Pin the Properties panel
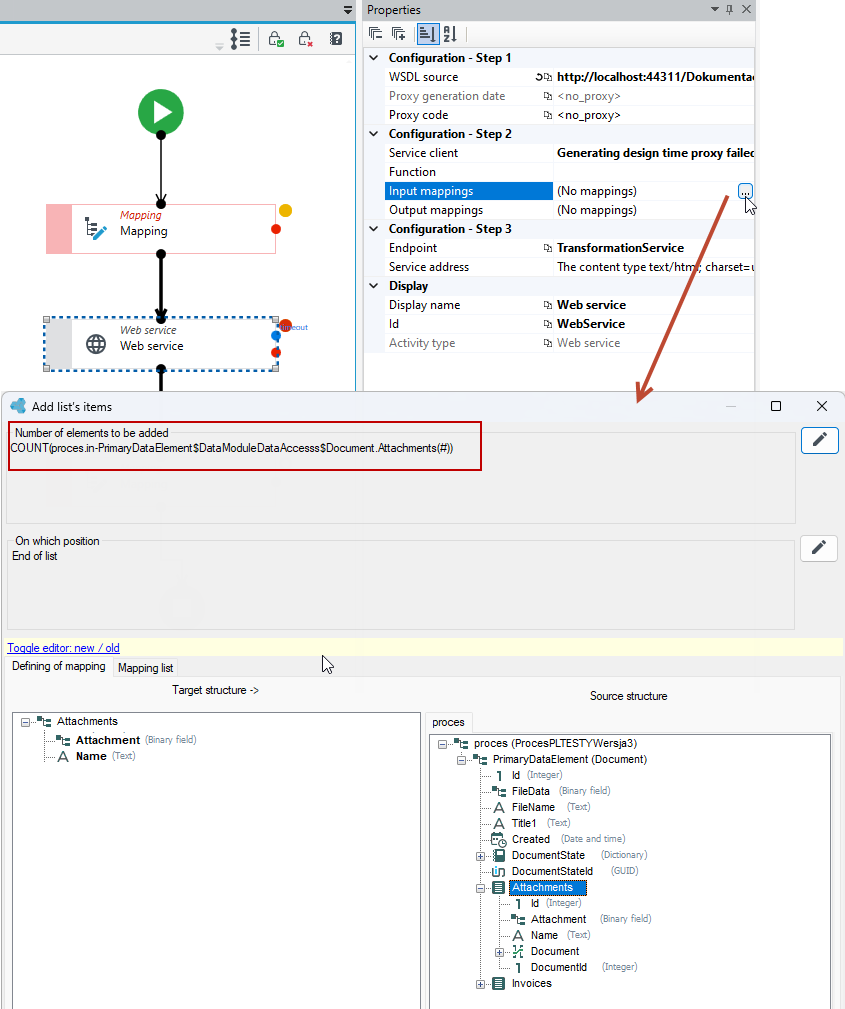The height and width of the screenshot is (1009, 845). (x=729, y=9)
